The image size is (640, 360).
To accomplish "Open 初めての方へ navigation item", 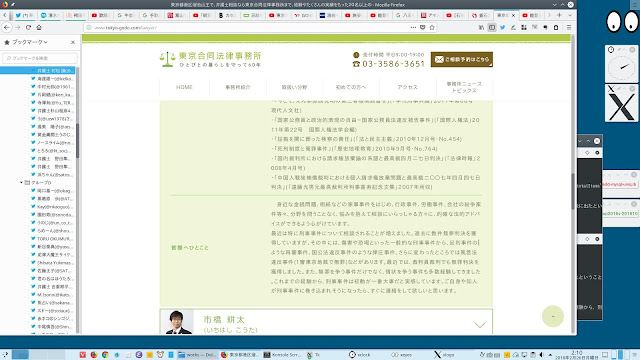I will pos(351,87).
